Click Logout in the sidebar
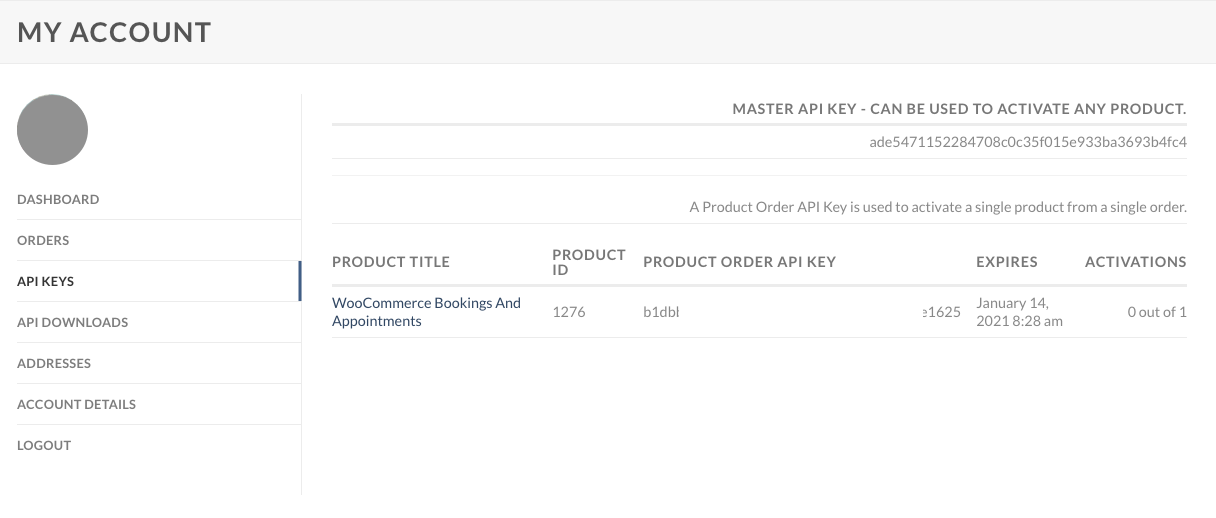Viewport: 1216px width, 518px height. tap(44, 445)
